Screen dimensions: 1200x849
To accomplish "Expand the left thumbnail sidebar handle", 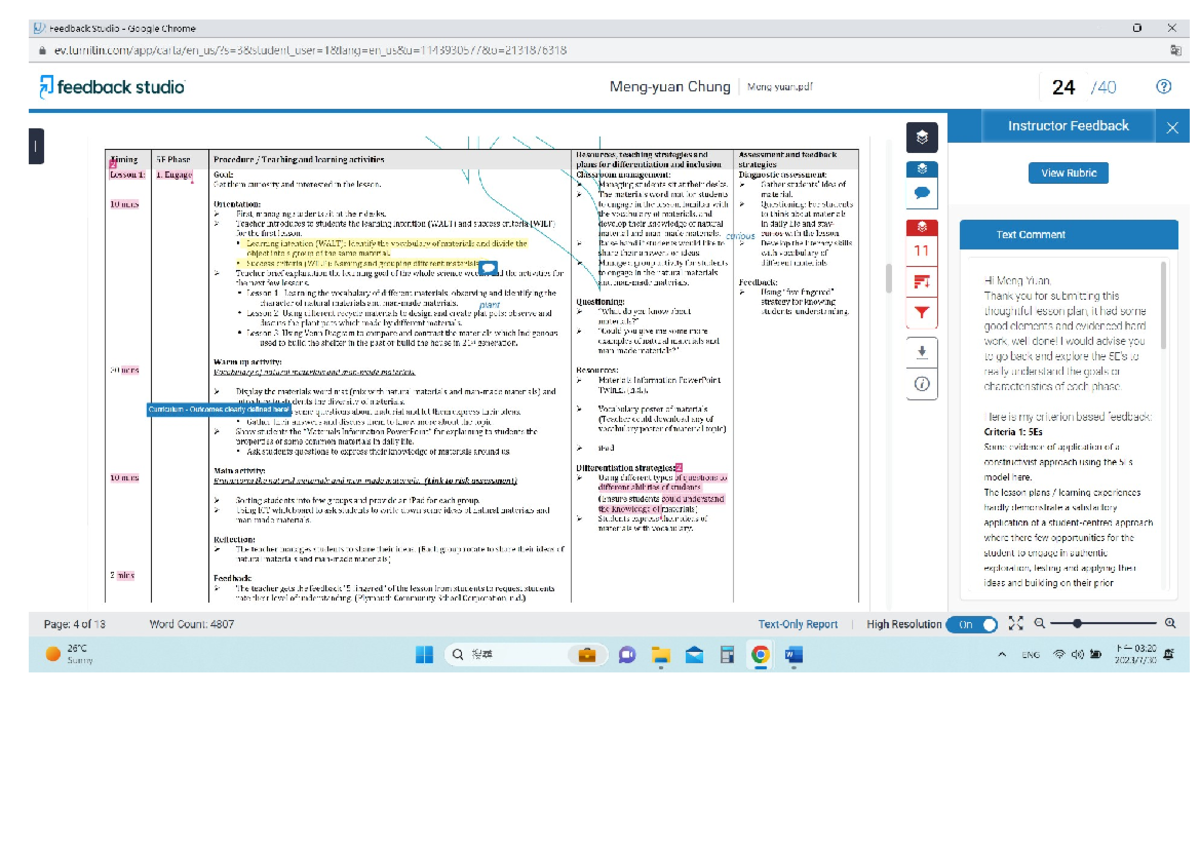I will [36, 147].
